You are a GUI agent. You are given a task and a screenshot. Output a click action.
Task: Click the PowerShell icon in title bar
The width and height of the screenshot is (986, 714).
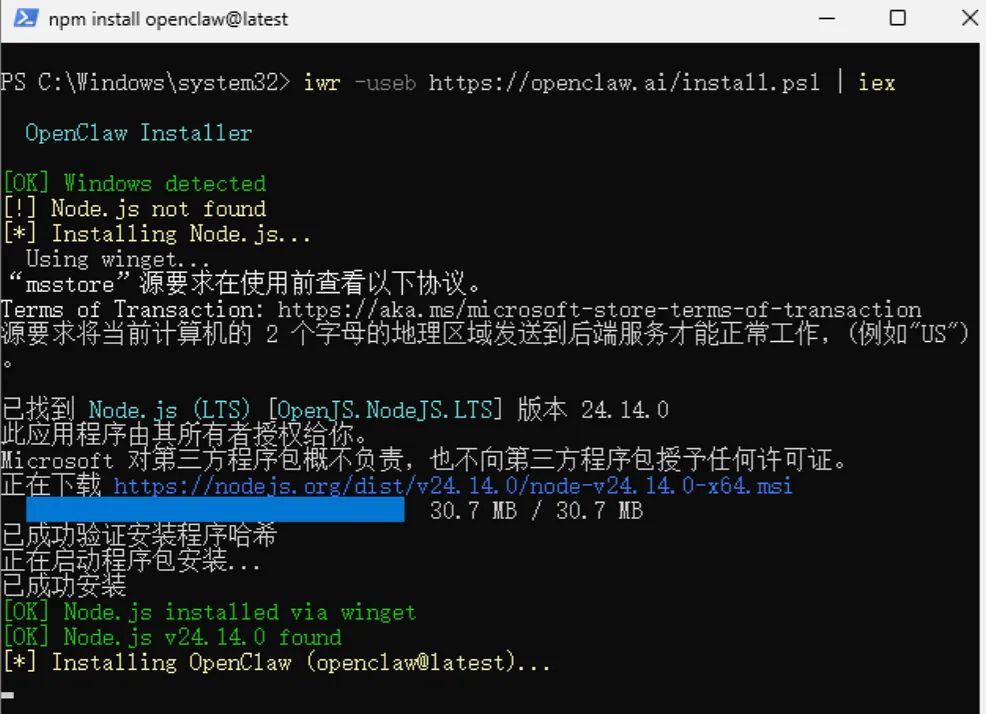pos(26,18)
